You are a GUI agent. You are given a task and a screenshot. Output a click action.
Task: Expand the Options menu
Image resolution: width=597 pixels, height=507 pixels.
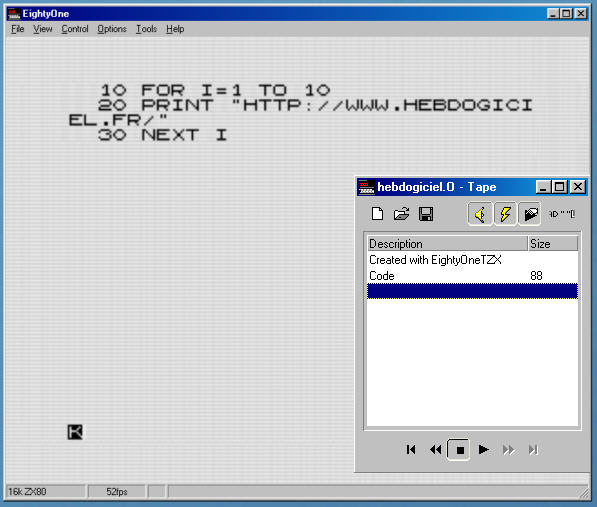click(x=112, y=29)
